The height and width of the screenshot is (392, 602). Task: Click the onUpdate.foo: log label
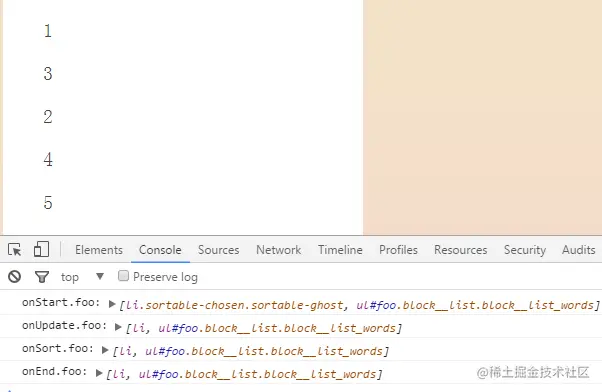pos(64,326)
